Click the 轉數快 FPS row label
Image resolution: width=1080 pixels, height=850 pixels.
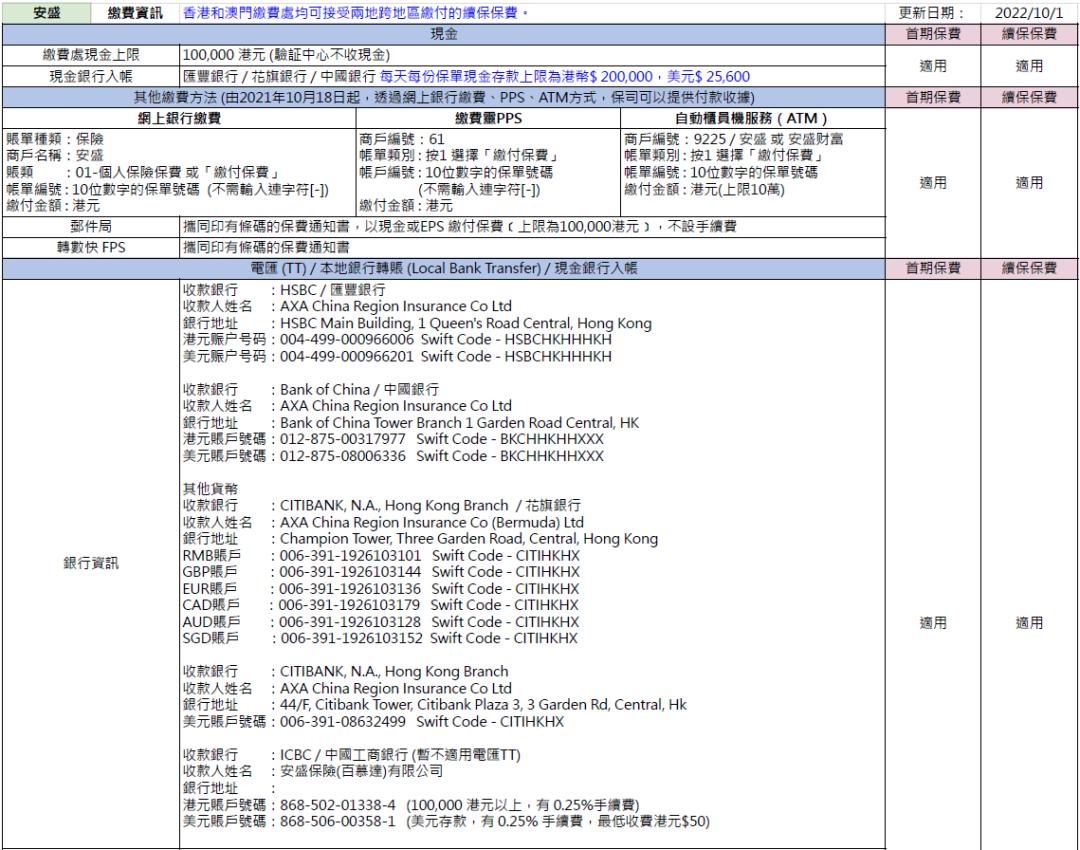pyautogui.click(x=91, y=247)
